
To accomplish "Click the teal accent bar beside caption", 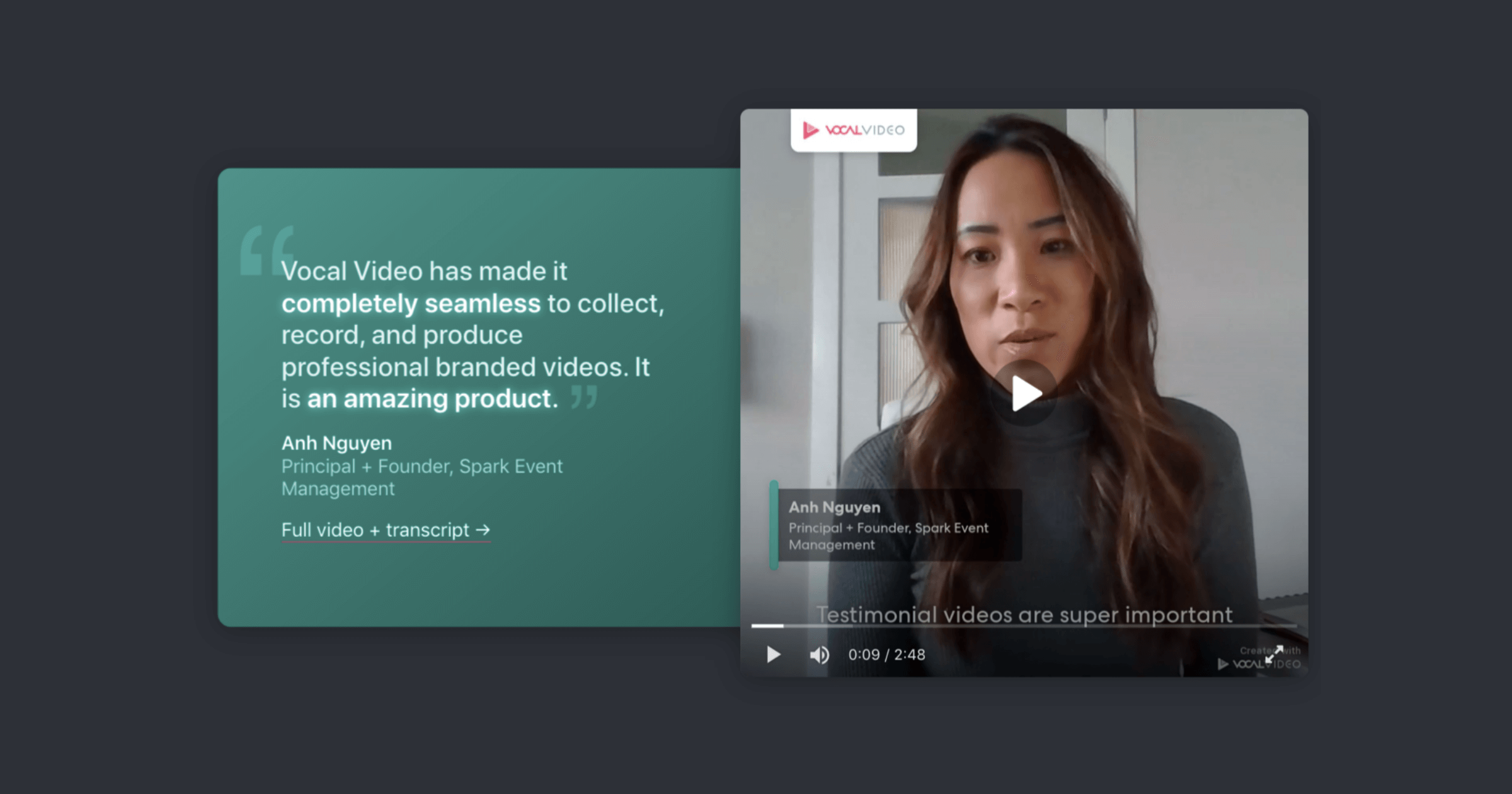I will tap(774, 525).
